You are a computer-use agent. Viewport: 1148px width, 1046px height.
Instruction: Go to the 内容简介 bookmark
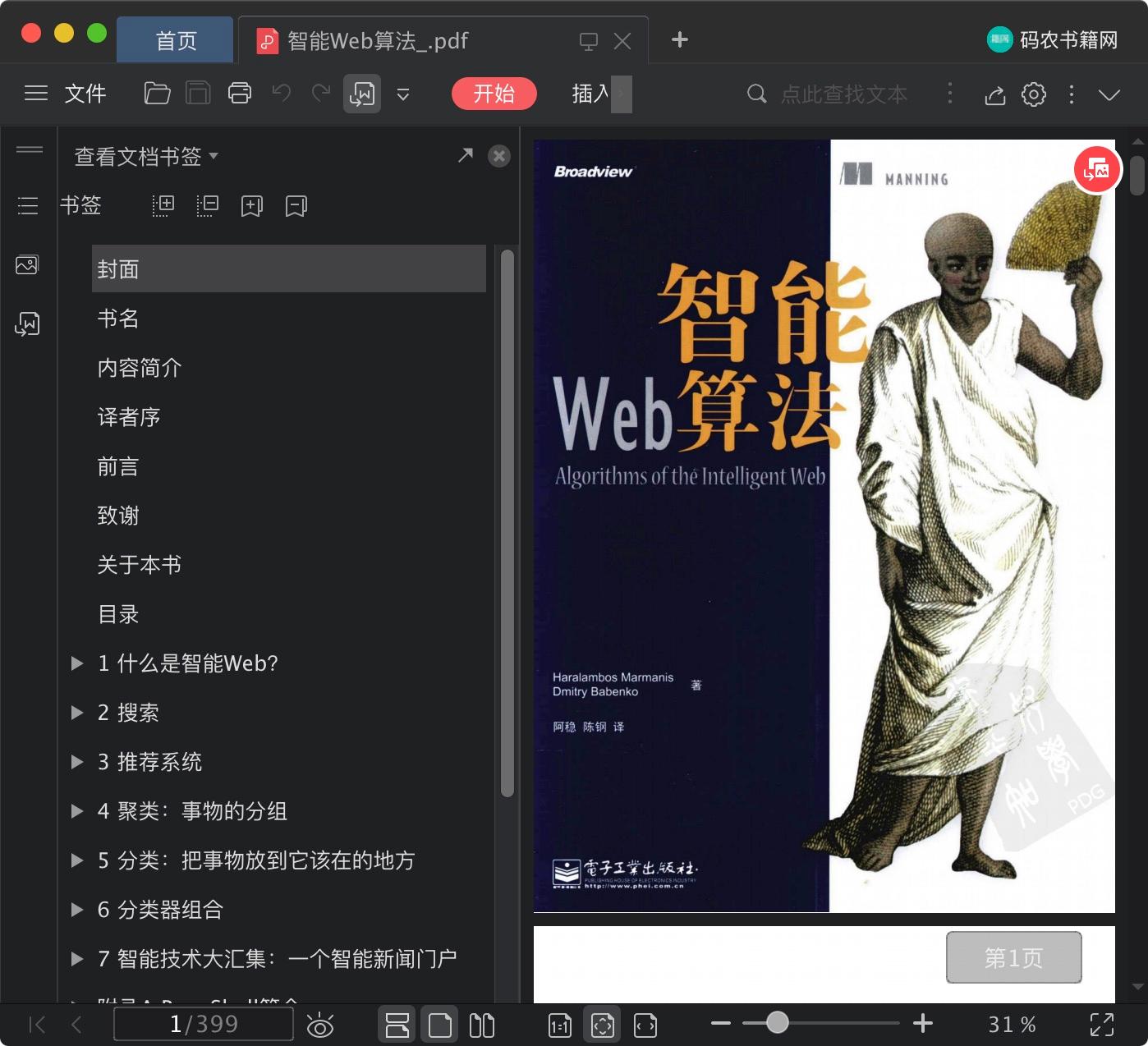tap(140, 368)
